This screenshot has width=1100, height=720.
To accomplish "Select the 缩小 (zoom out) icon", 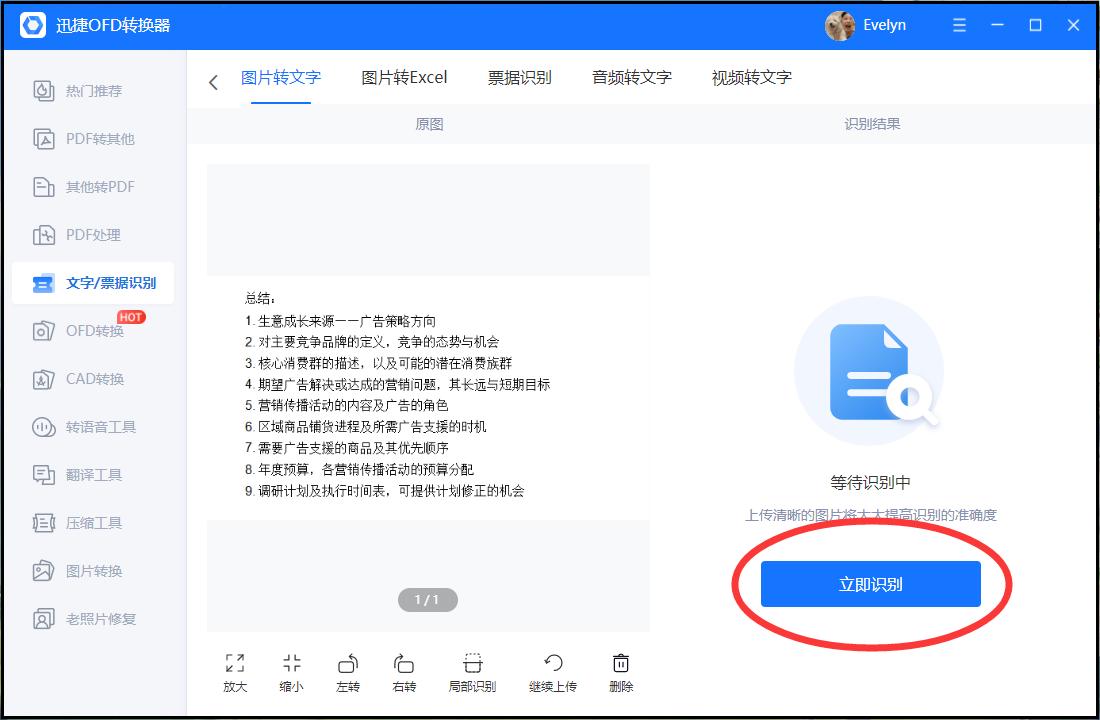I will [x=290, y=670].
